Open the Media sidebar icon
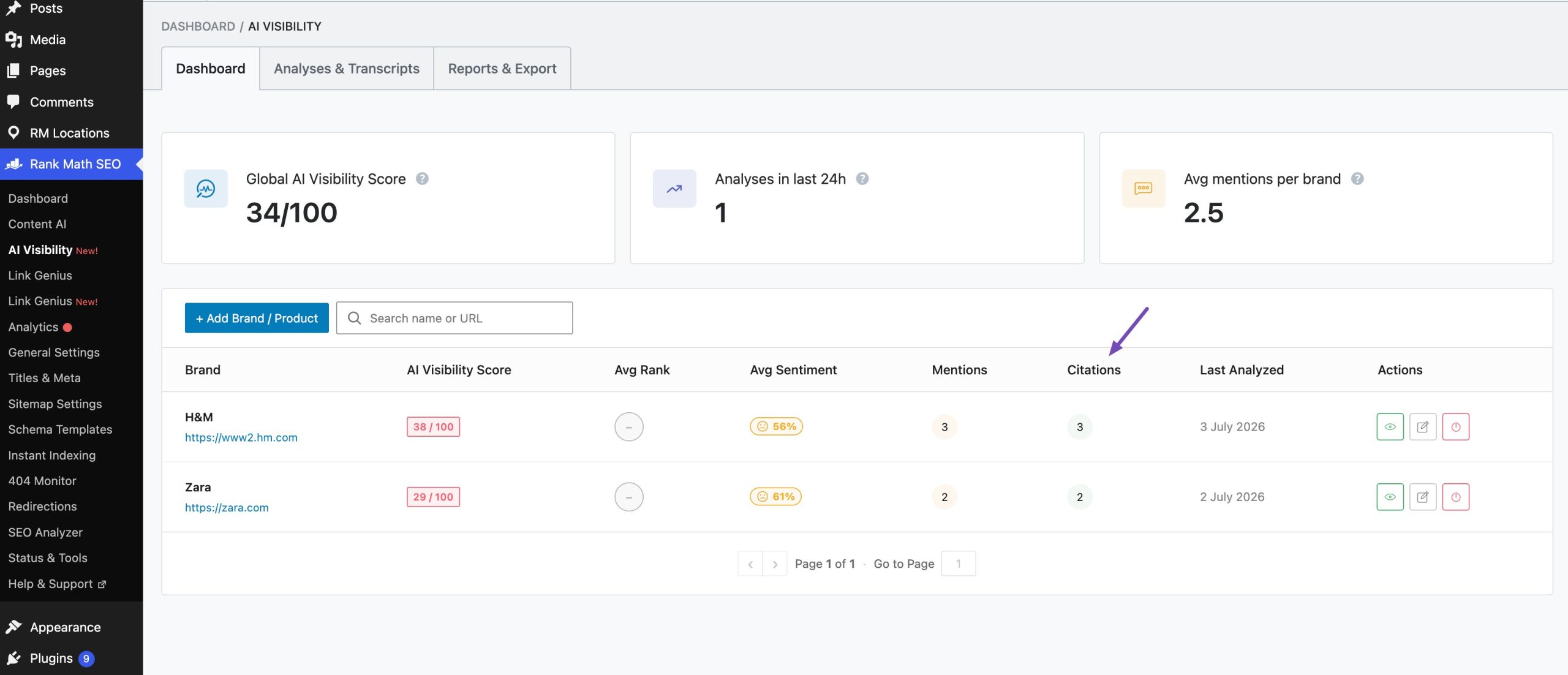Image resolution: width=1568 pixels, height=675 pixels. point(13,40)
